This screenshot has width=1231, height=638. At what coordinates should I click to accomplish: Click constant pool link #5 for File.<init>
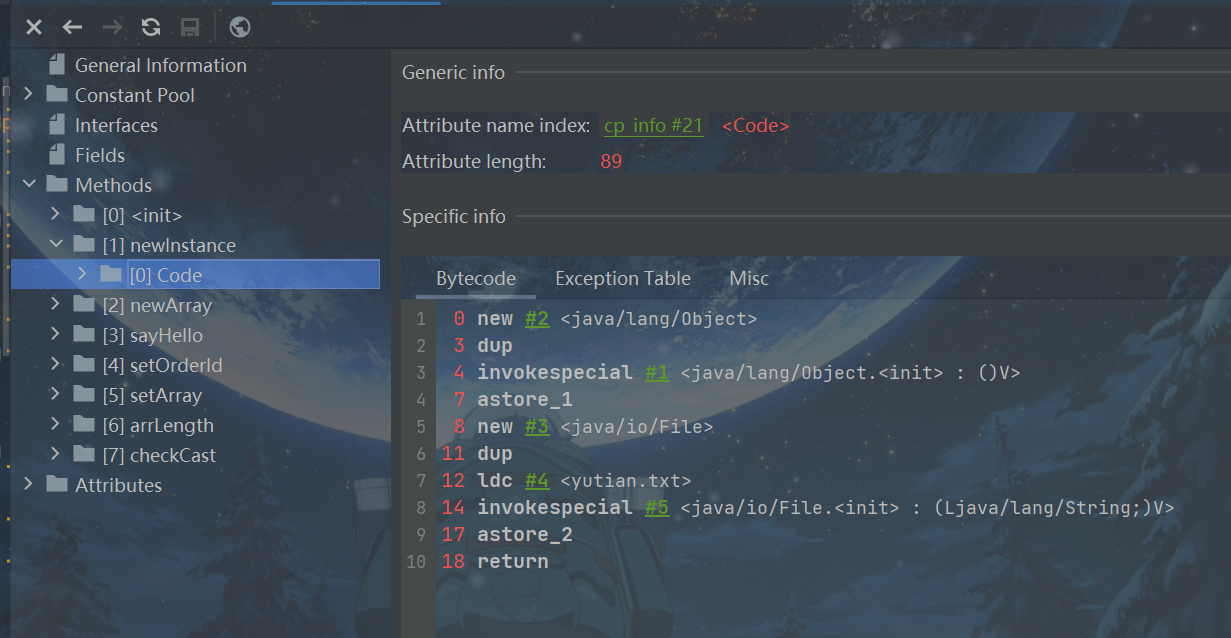656,508
